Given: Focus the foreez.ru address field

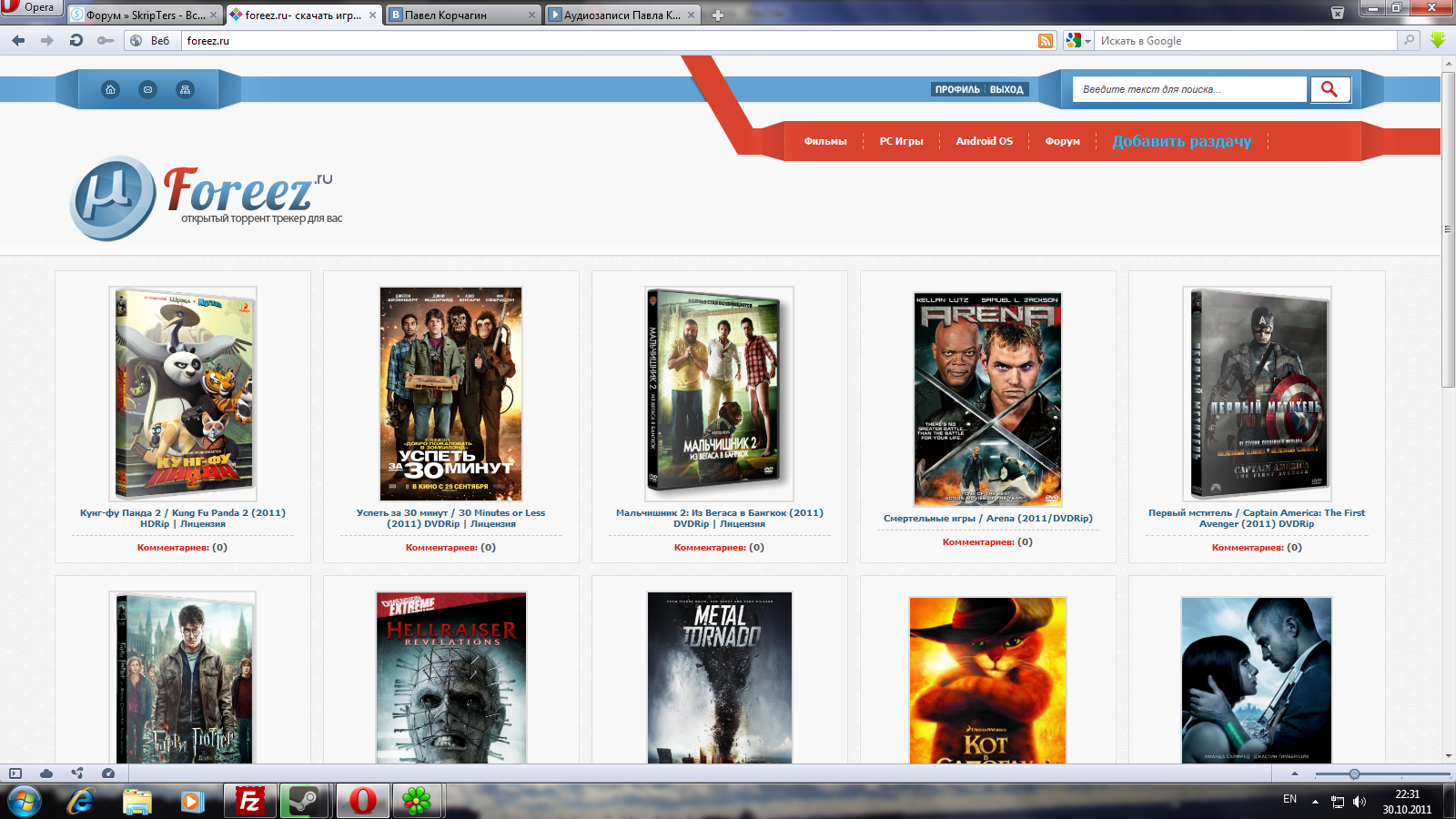Looking at the screenshot, I should click(x=608, y=41).
